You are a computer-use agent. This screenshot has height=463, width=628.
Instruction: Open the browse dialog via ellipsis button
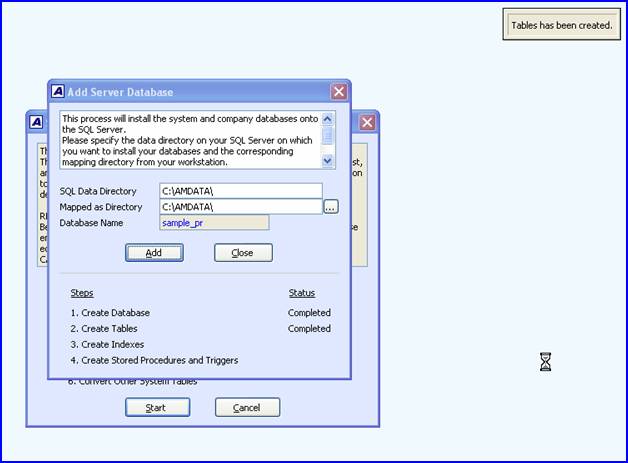[331, 207]
